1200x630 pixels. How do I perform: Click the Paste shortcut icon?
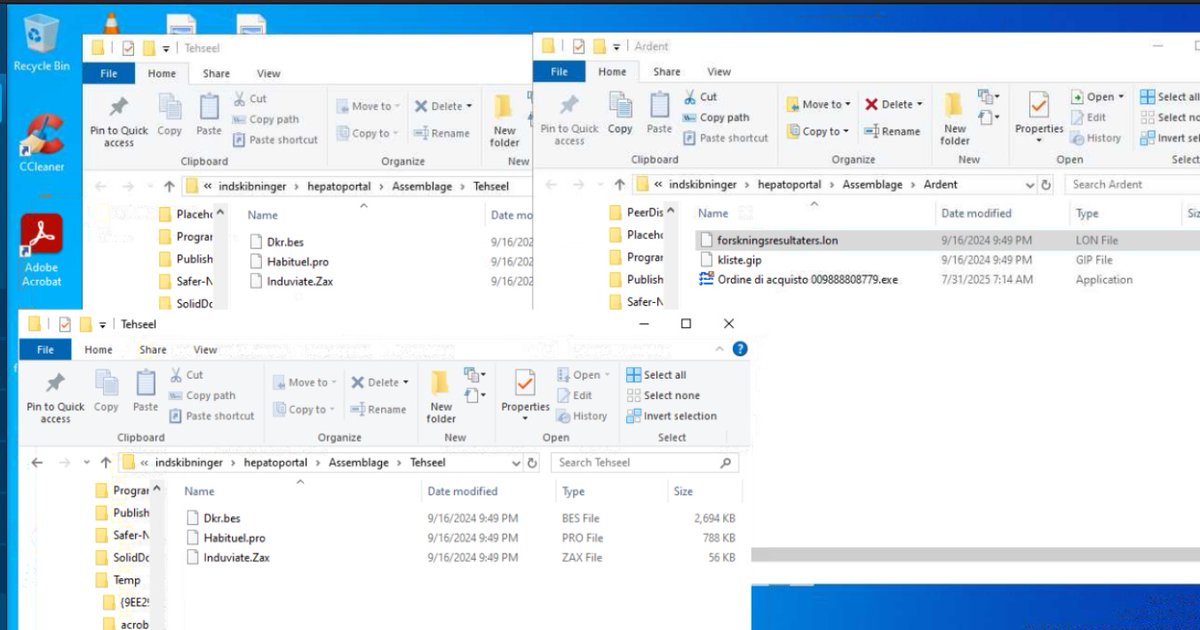pyautogui.click(x=212, y=416)
